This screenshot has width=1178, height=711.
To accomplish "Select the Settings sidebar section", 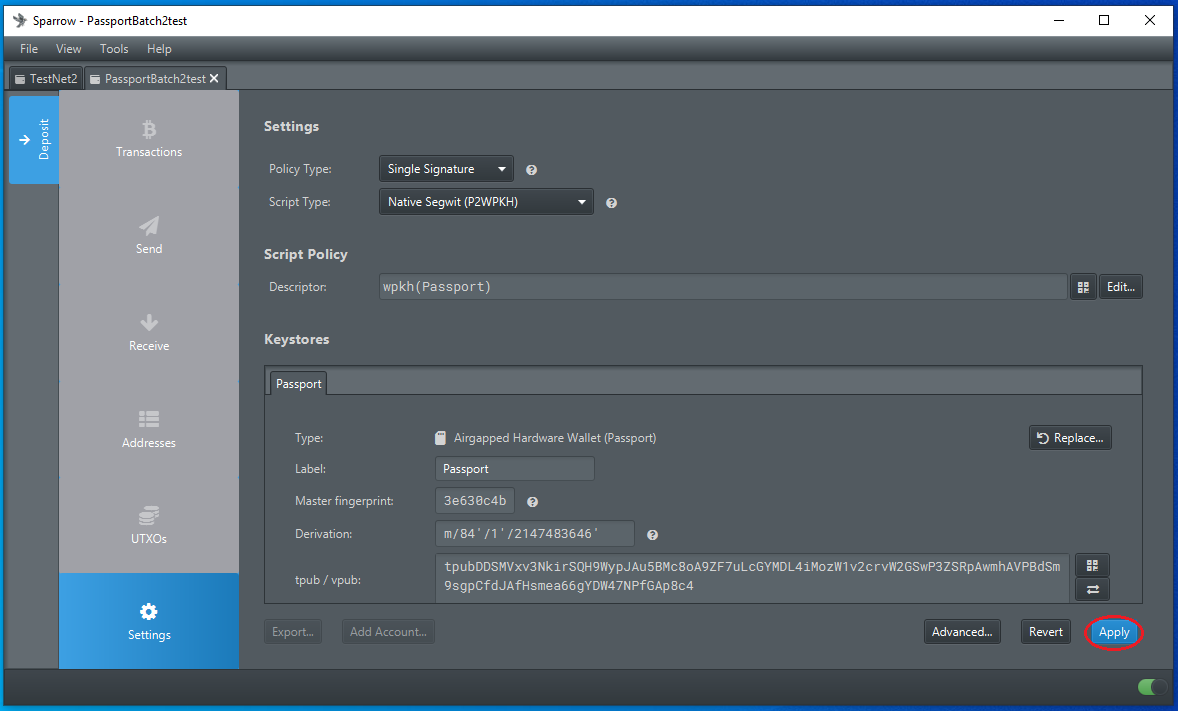I will click(x=149, y=621).
